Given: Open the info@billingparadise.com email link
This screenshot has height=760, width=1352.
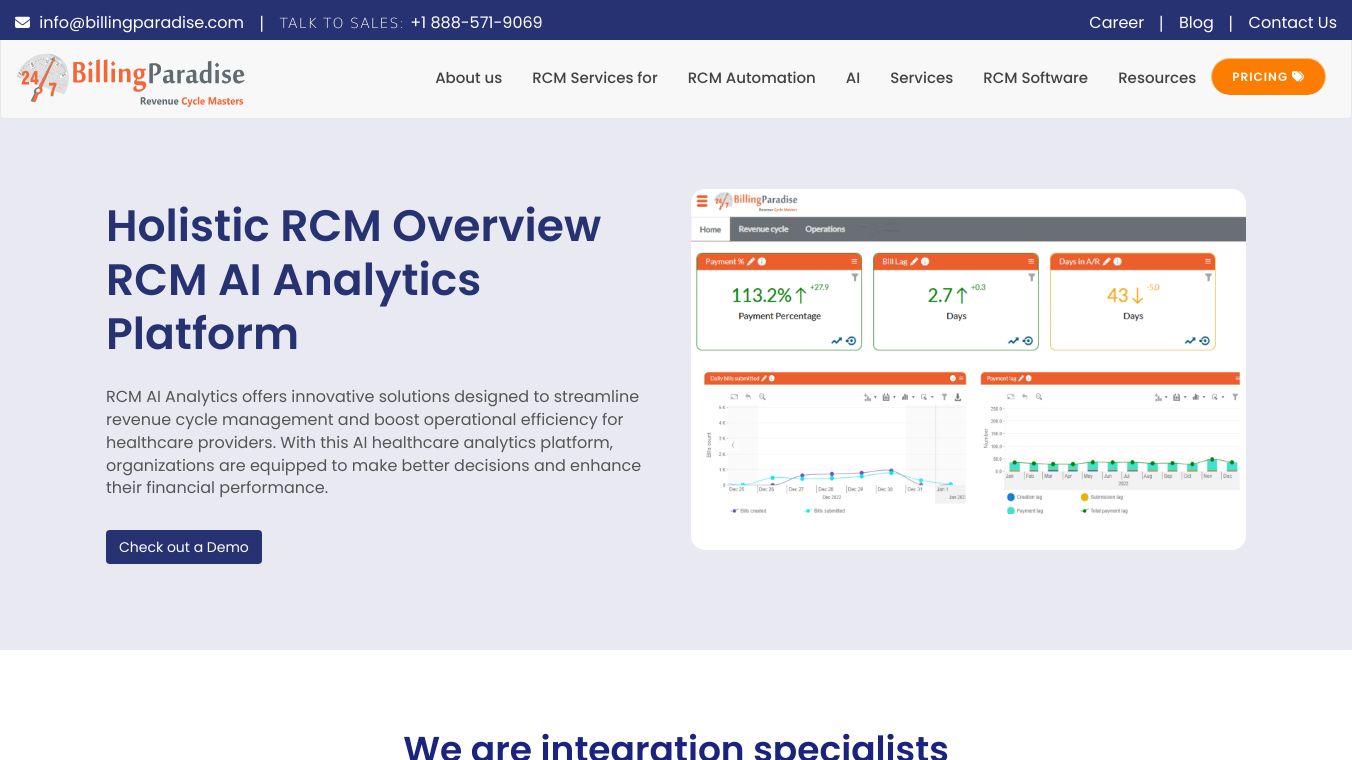Looking at the screenshot, I should [x=142, y=22].
